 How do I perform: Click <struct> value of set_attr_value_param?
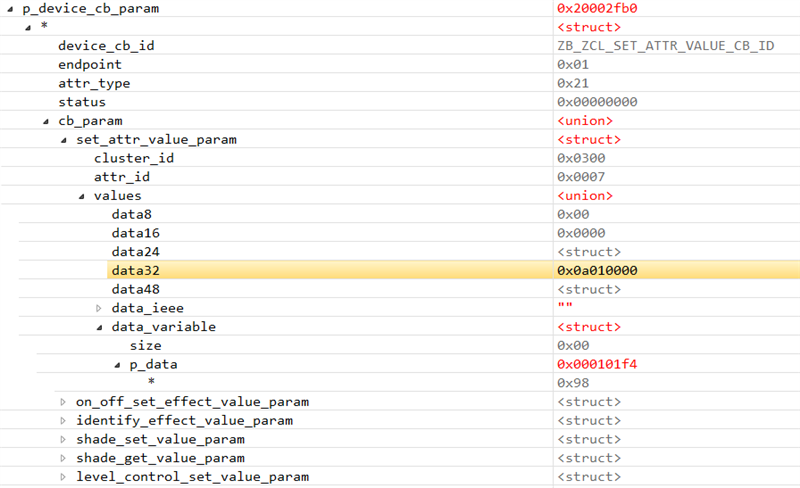[589, 140]
